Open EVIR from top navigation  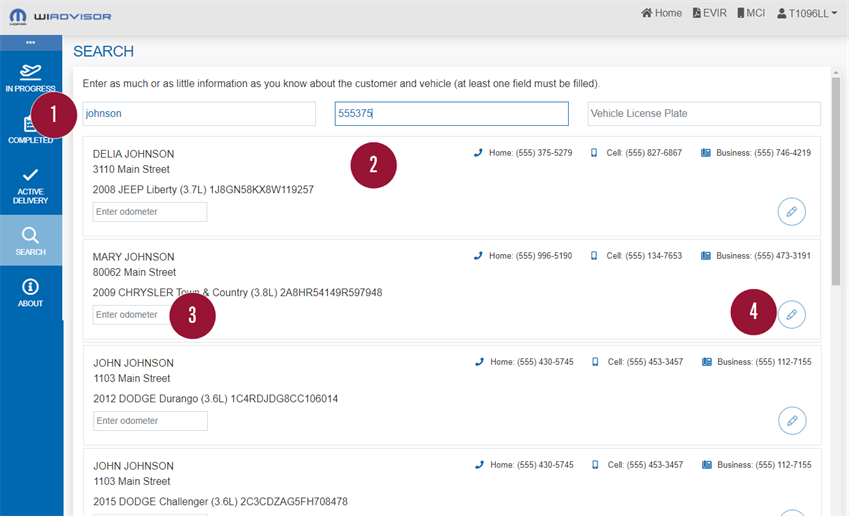click(x=709, y=13)
